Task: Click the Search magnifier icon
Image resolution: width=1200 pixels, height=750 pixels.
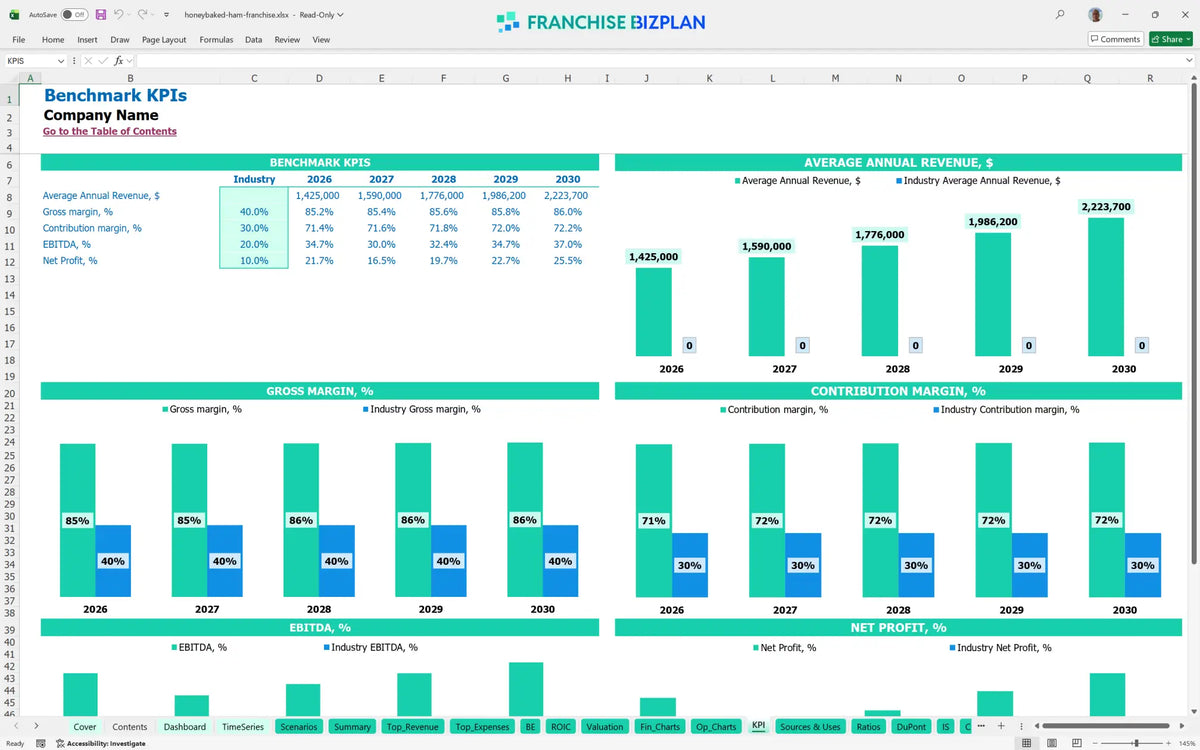Action: [1060, 15]
